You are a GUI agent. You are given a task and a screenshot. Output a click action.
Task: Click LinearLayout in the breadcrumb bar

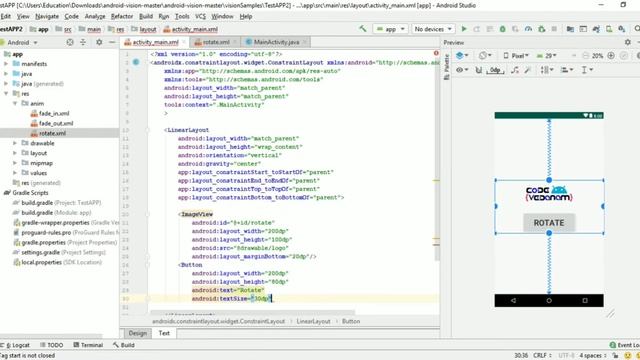coord(313,321)
